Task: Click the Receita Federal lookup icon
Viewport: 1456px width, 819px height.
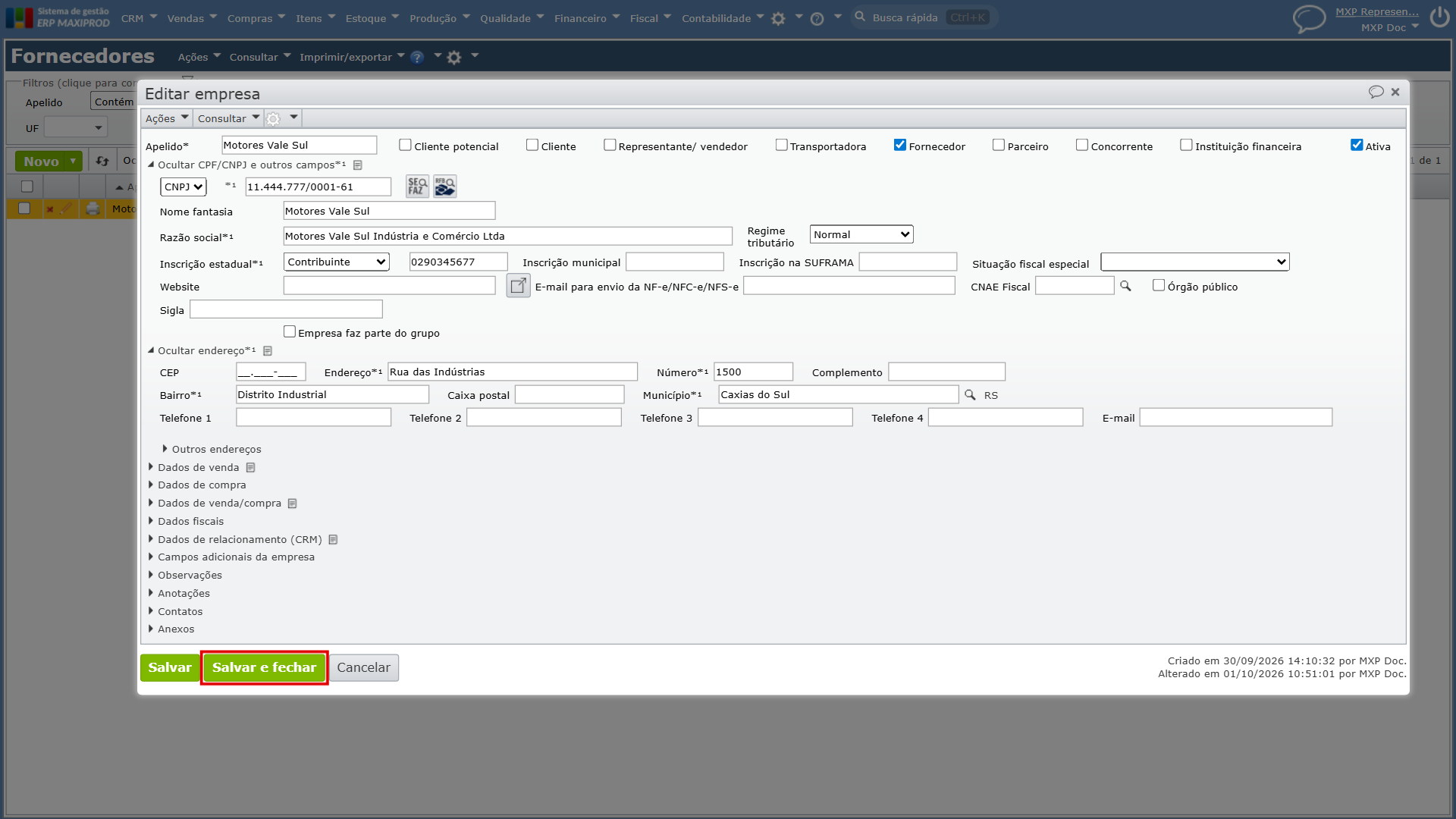Action: pyautogui.click(x=445, y=187)
